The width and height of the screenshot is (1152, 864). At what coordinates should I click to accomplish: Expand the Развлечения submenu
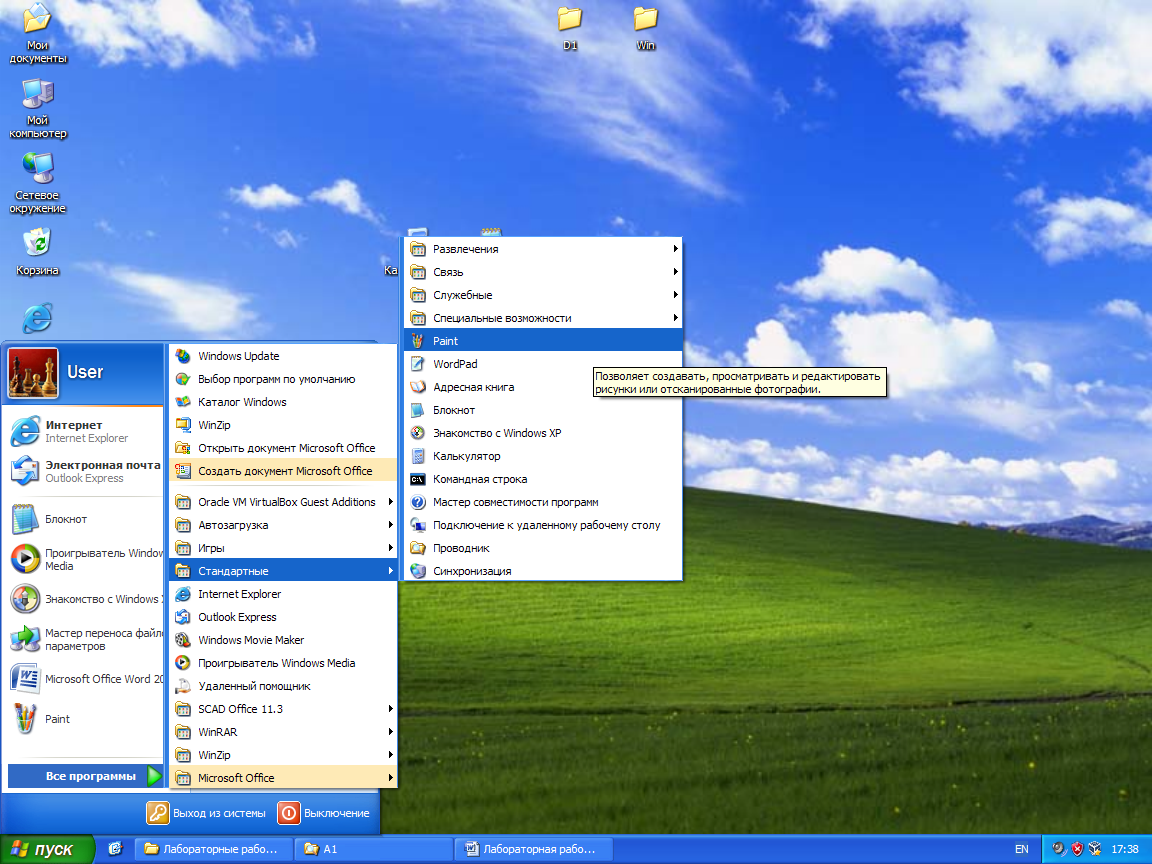click(543, 249)
